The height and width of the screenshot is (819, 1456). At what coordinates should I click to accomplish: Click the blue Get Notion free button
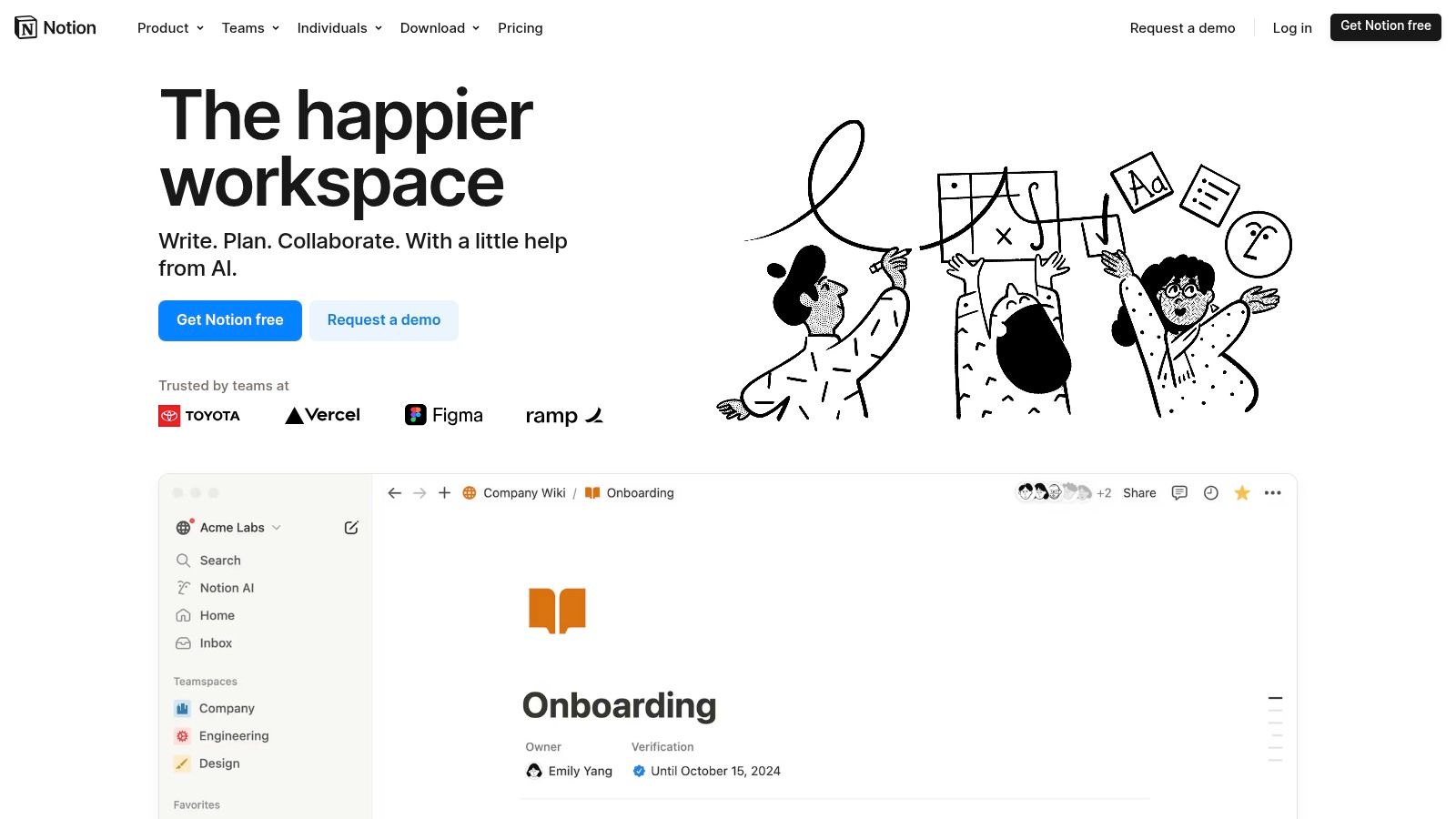click(x=230, y=320)
